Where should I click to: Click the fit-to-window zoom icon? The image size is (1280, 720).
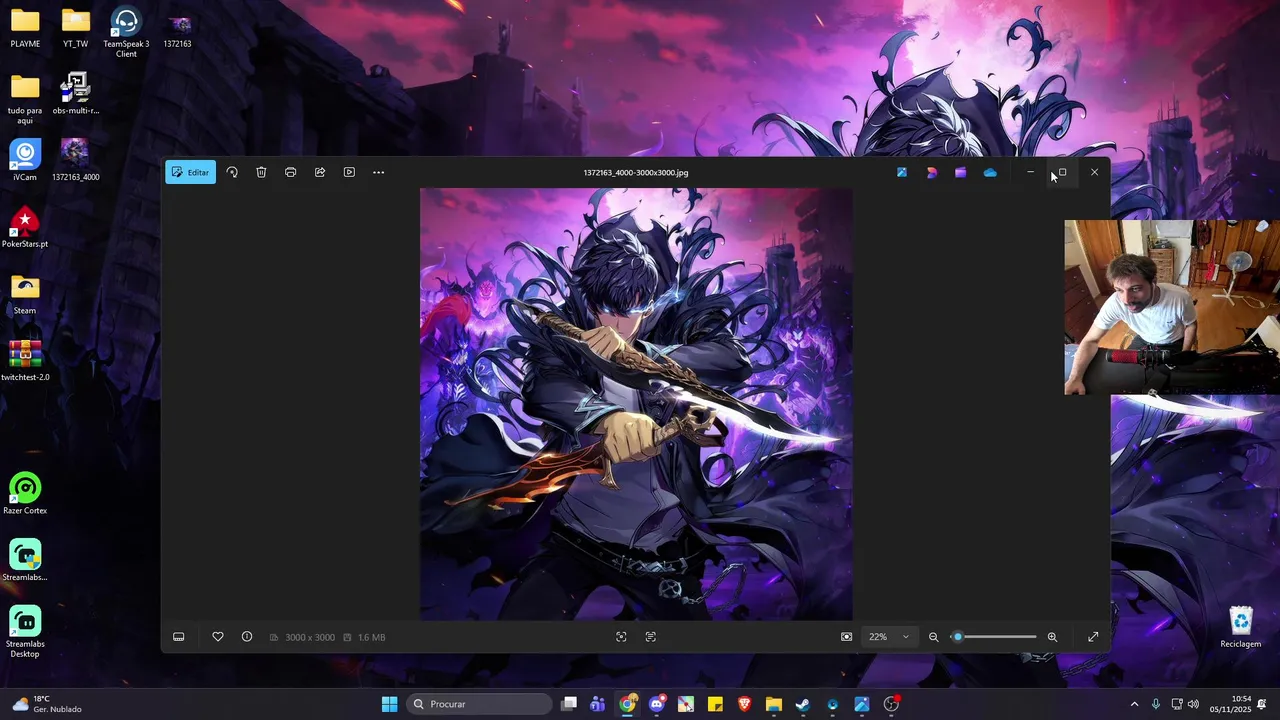(847, 637)
